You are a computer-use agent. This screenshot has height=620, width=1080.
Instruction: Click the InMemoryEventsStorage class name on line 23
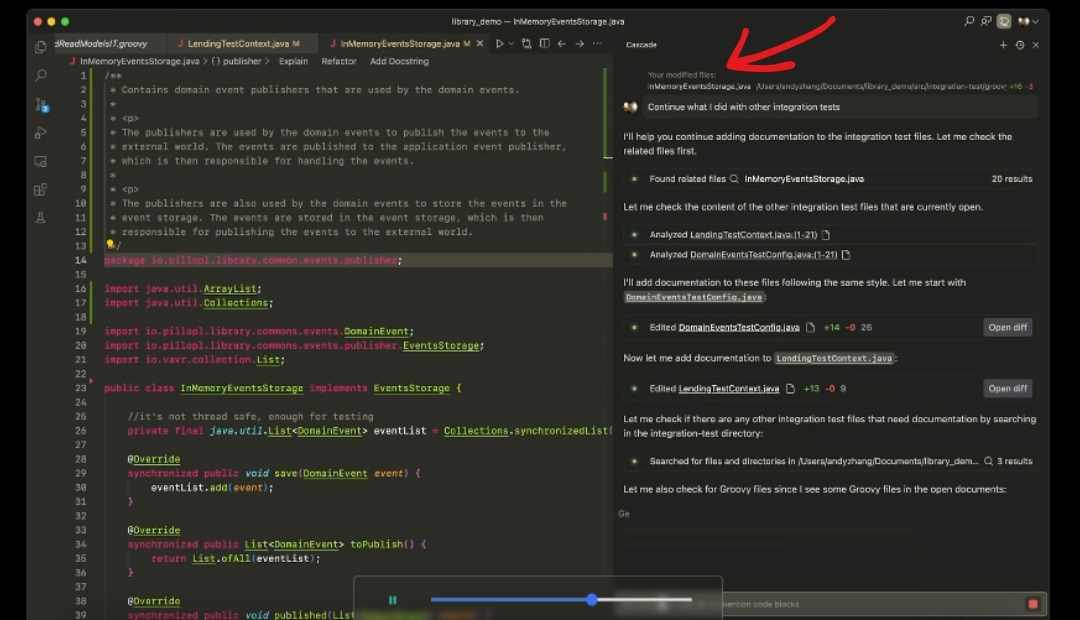point(242,389)
